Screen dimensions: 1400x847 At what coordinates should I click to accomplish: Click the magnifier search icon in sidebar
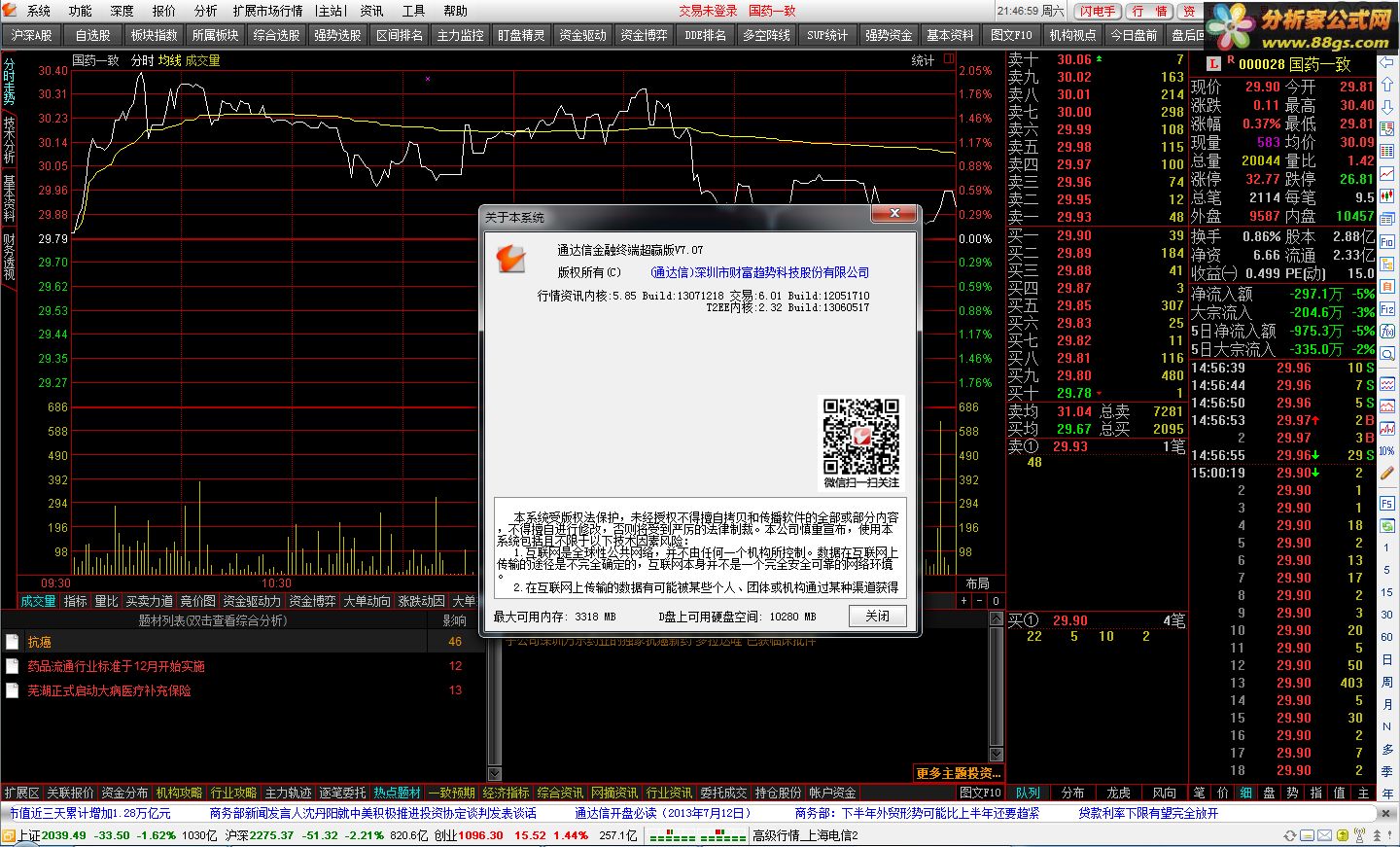(1387, 353)
